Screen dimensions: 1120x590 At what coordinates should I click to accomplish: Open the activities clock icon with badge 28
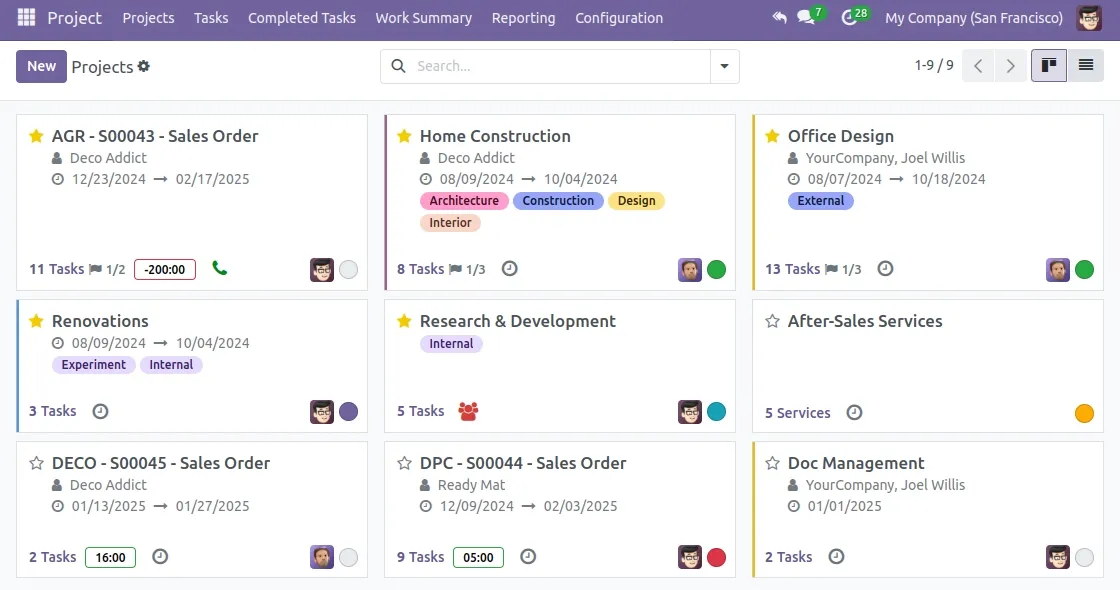(x=850, y=17)
